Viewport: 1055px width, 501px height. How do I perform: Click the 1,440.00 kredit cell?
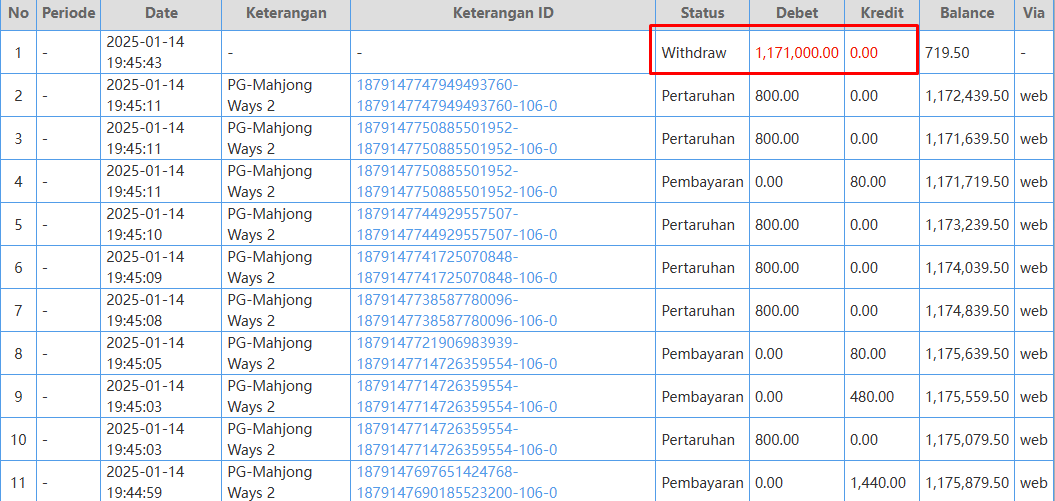[x=878, y=483]
